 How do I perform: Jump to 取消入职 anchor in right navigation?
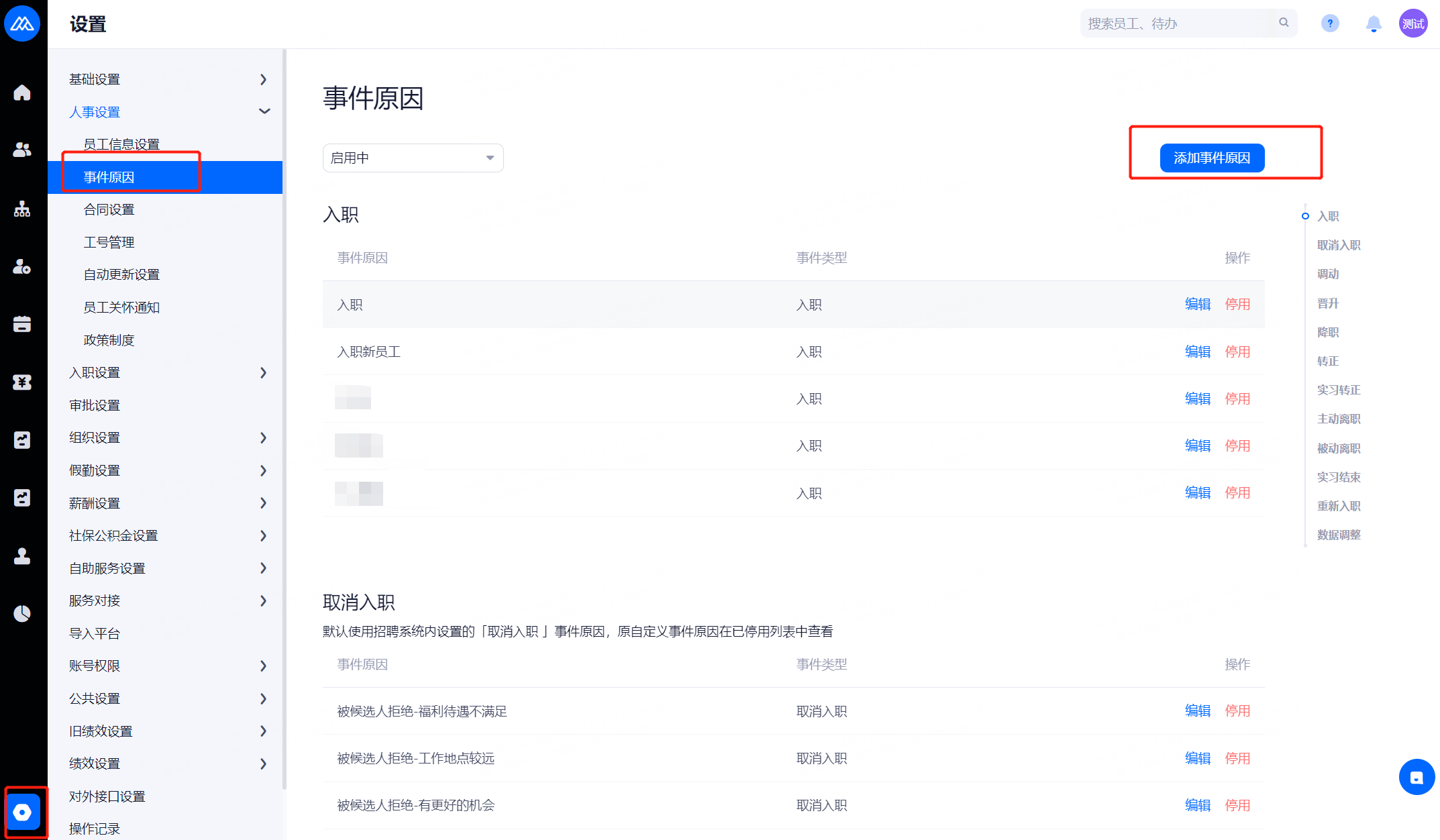[1339, 245]
